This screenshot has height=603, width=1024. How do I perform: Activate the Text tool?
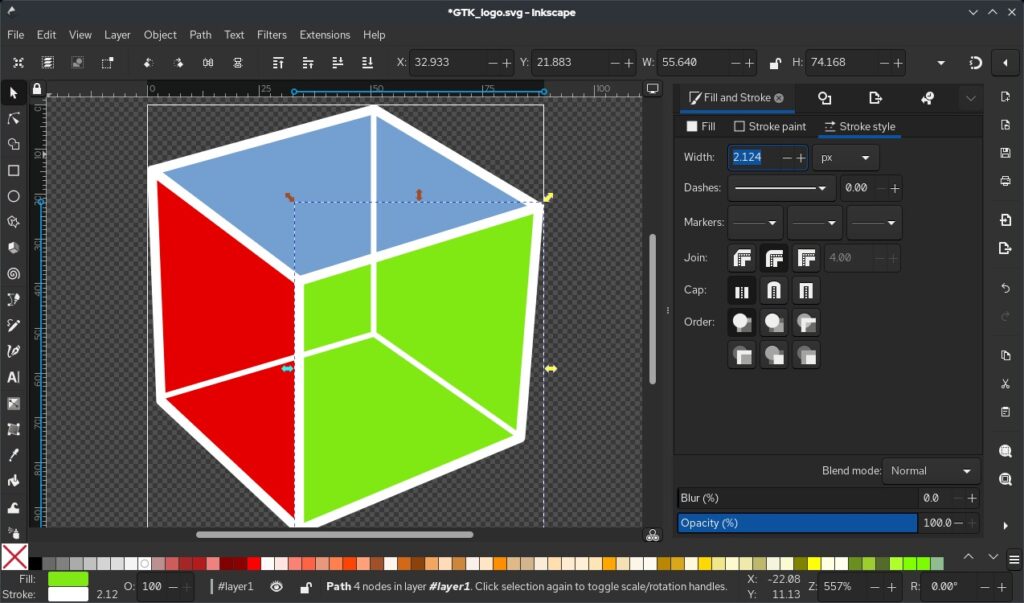13,376
